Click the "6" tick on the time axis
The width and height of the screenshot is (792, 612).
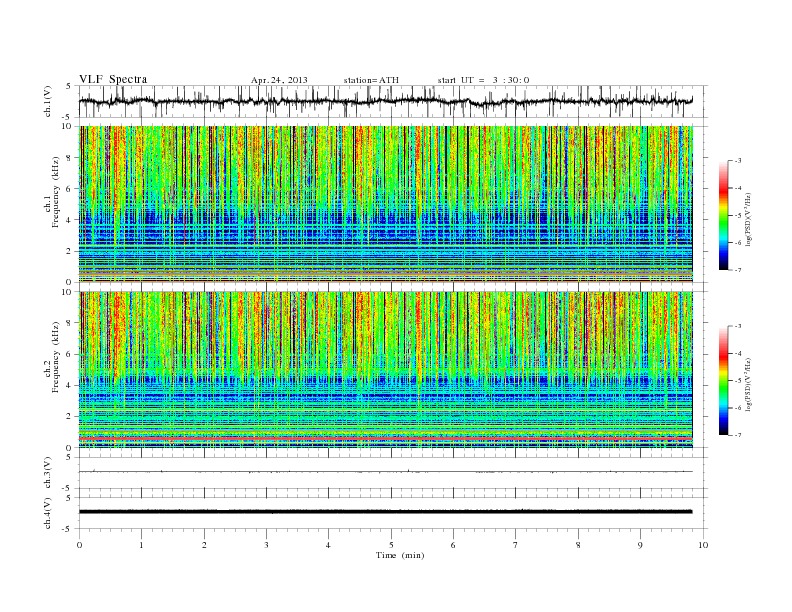(453, 545)
